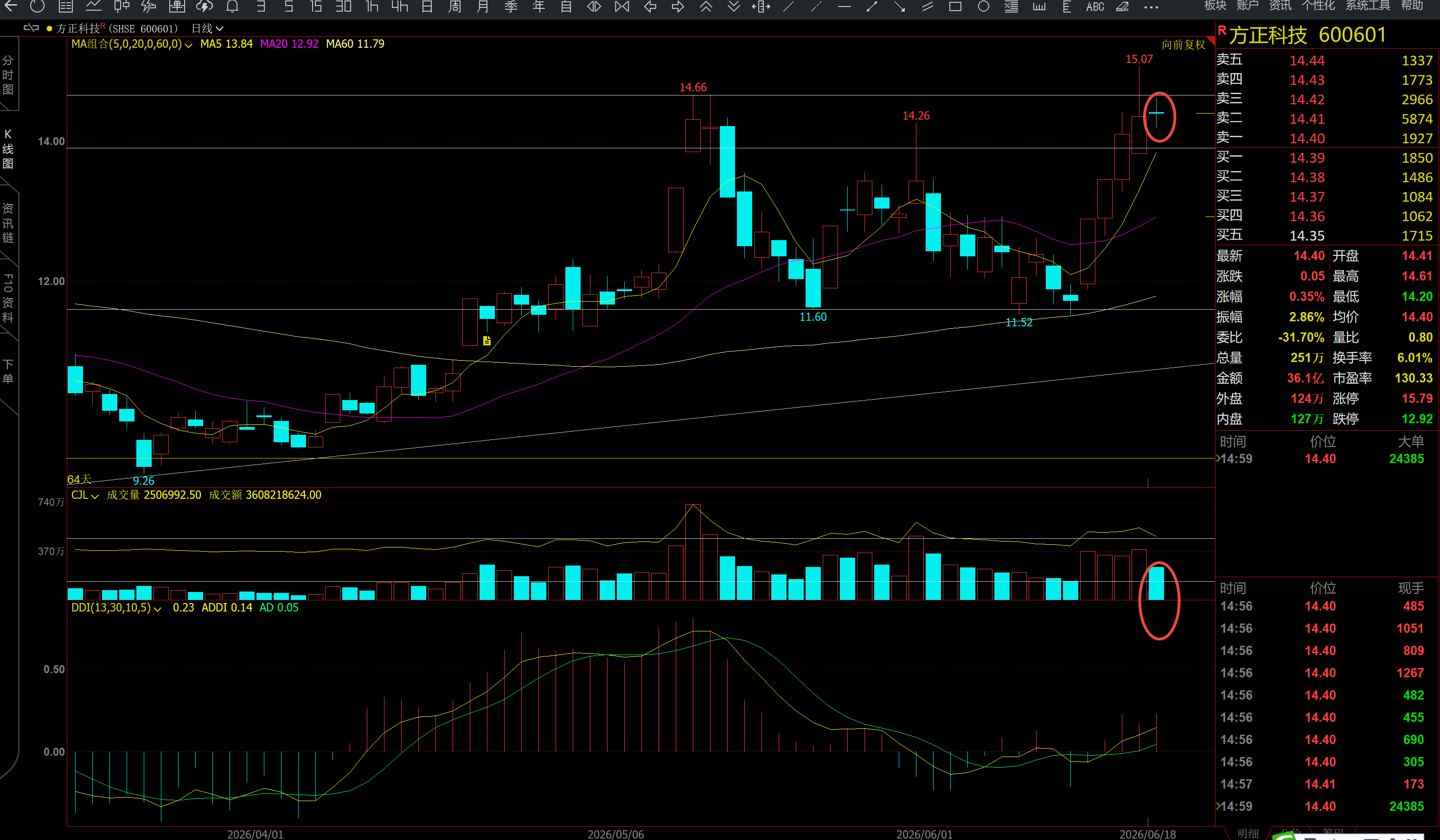
Task: Select the 15-minute period
Action: point(316,6)
